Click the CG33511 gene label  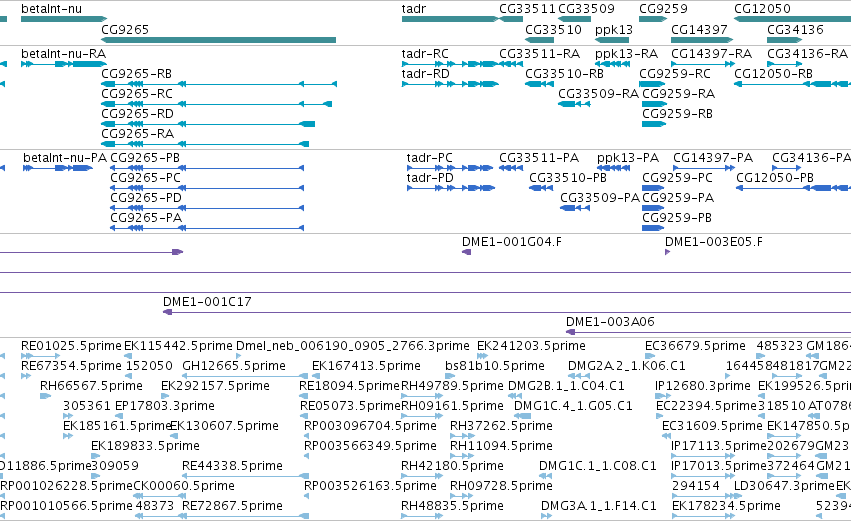click(527, 9)
